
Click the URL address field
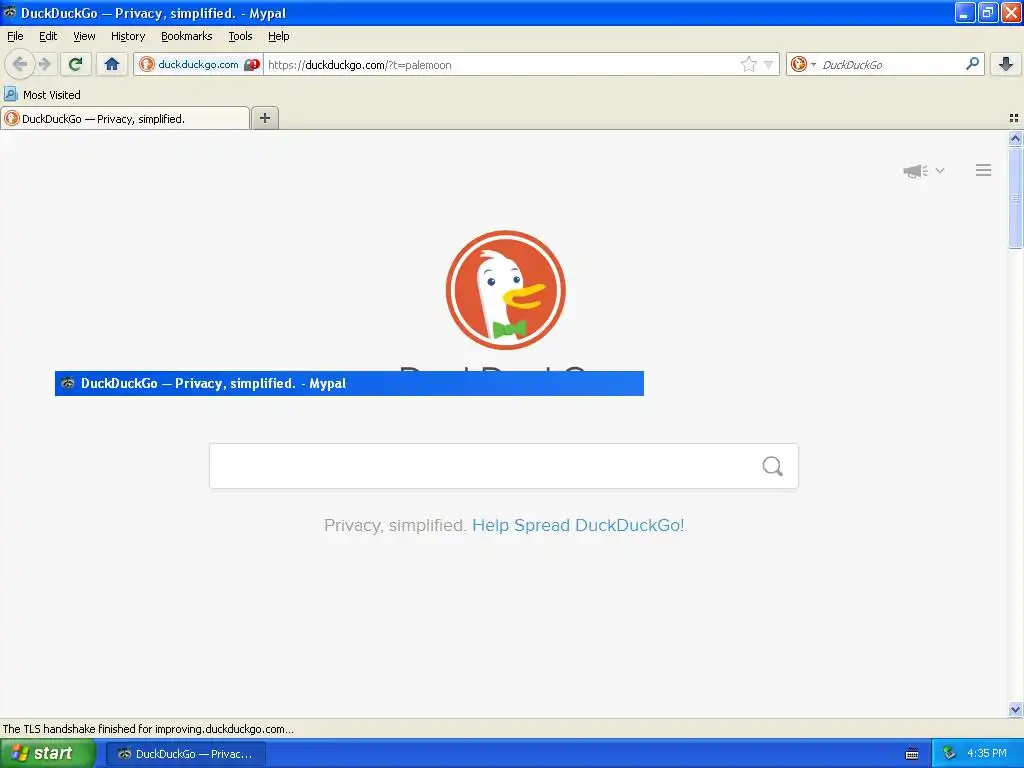pyautogui.click(x=500, y=65)
